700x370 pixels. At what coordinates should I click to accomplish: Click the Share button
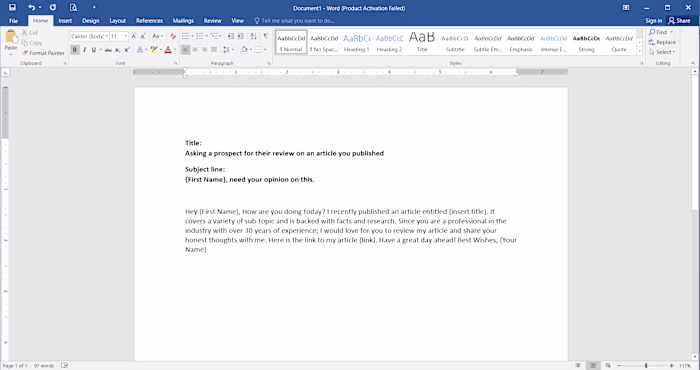tap(679, 21)
